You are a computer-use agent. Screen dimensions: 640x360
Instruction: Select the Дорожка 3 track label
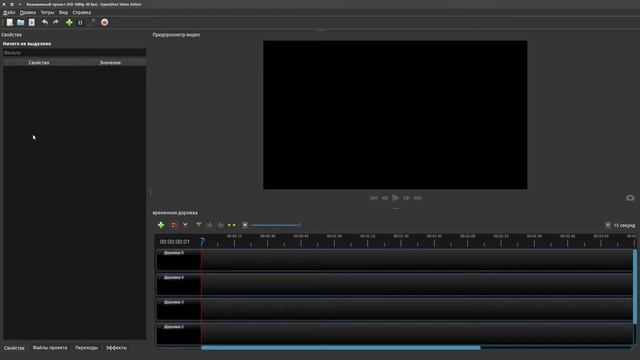click(x=173, y=302)
